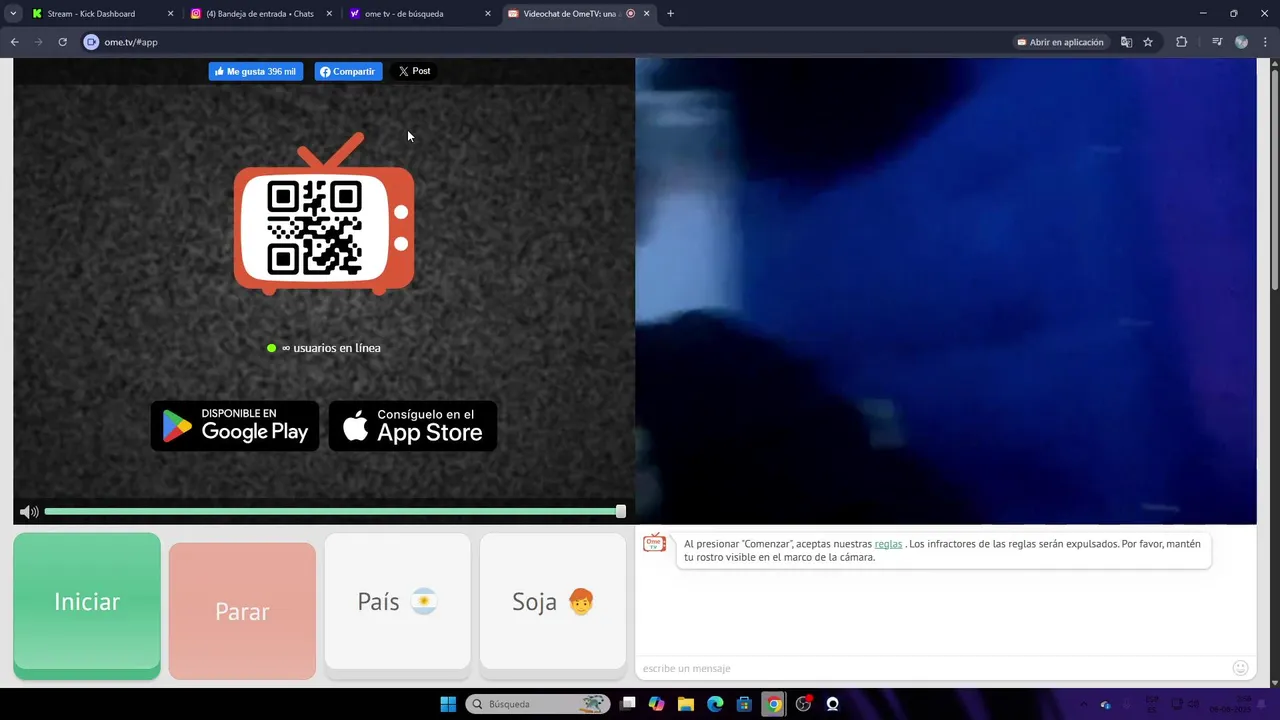Bookmark this page with star icon
Screen dimensions: 1280x720
pos(1148,42)
